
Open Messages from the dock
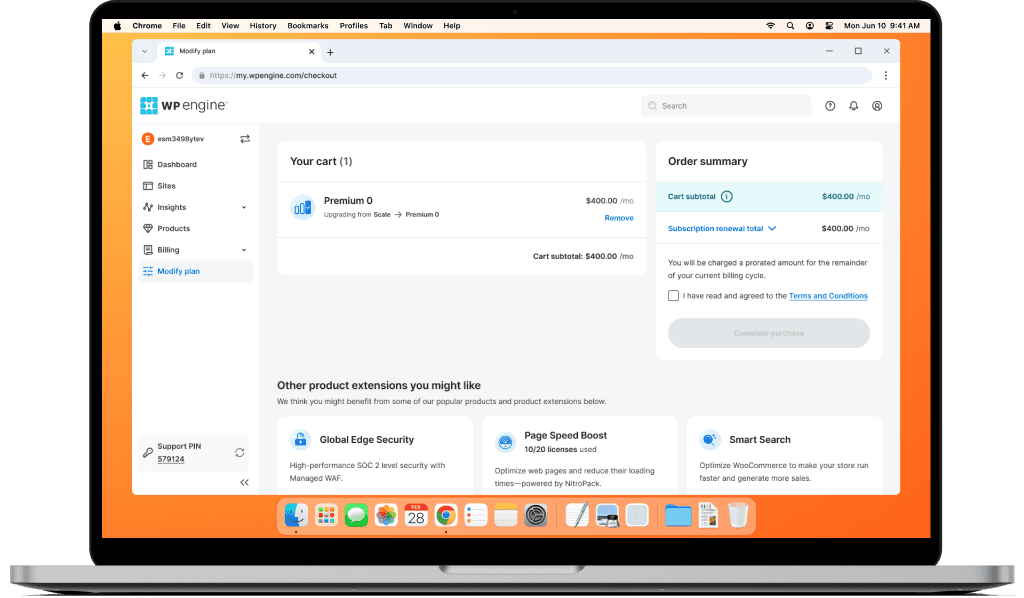[356, 516]
